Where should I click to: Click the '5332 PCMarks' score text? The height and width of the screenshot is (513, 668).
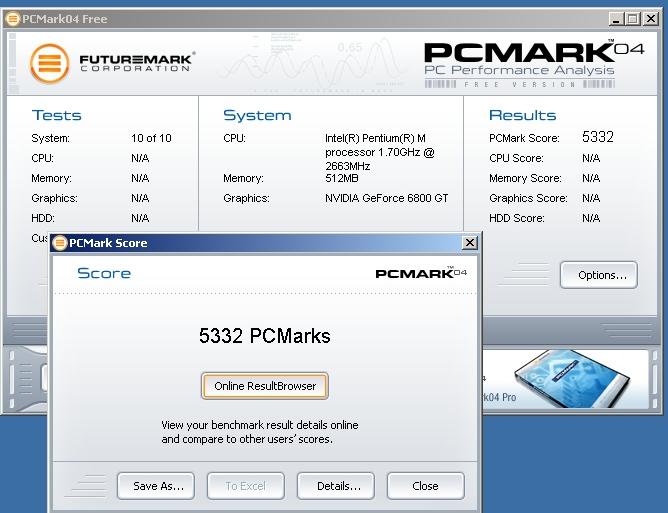point(265,336)
